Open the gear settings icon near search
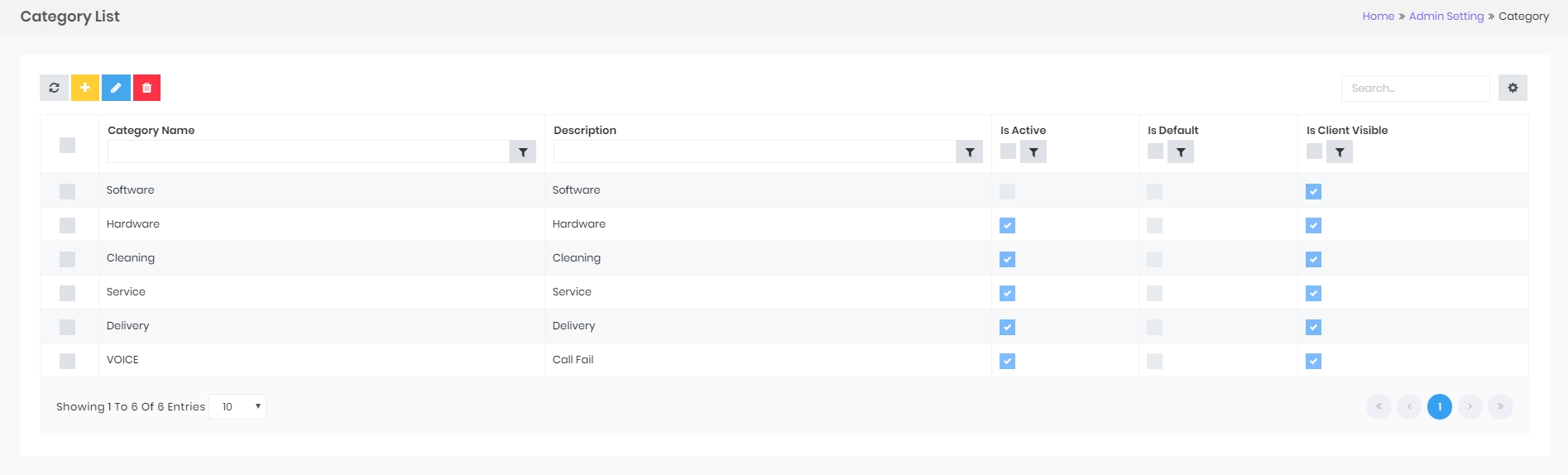 [1513, 88]
